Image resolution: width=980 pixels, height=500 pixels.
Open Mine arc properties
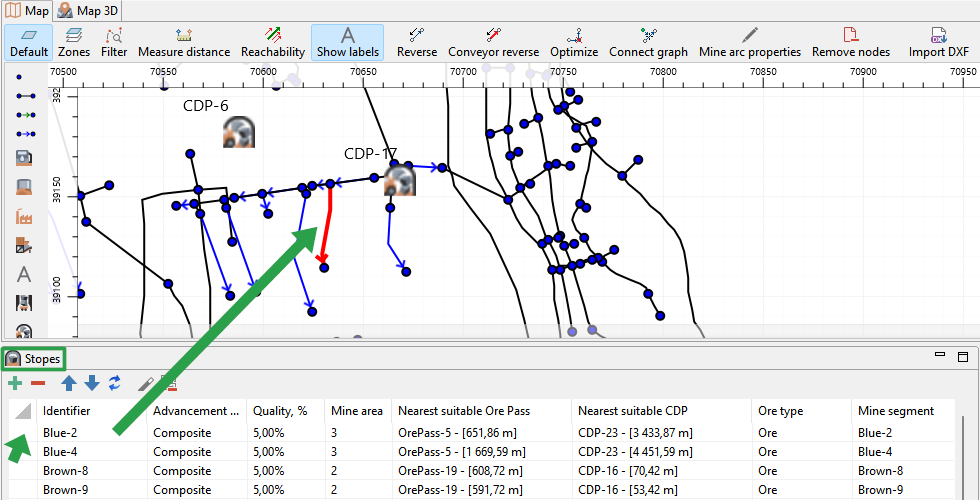point(750,42)
